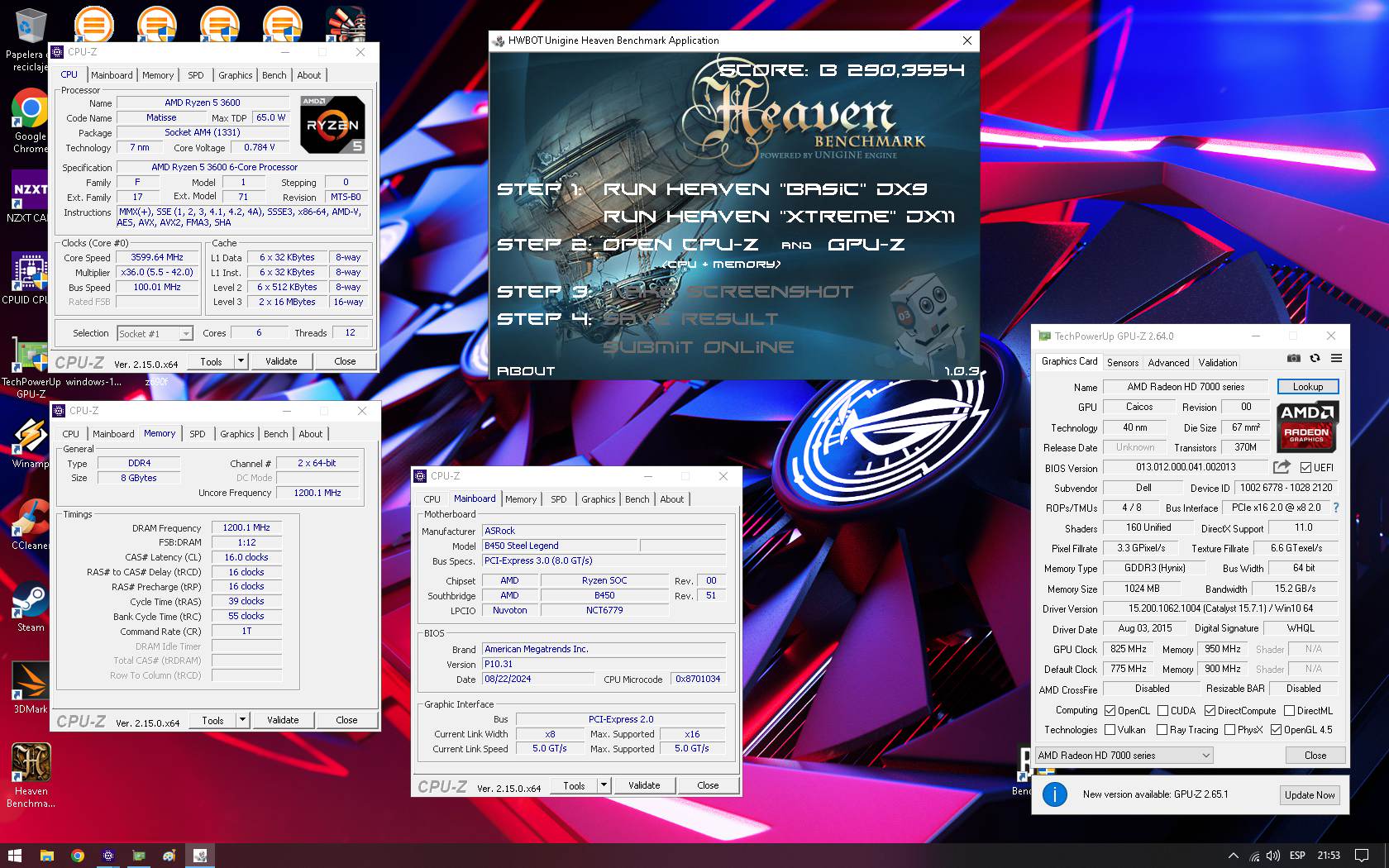Click Update Now for GPU-Z 2.65.1

click(1310, 794)
